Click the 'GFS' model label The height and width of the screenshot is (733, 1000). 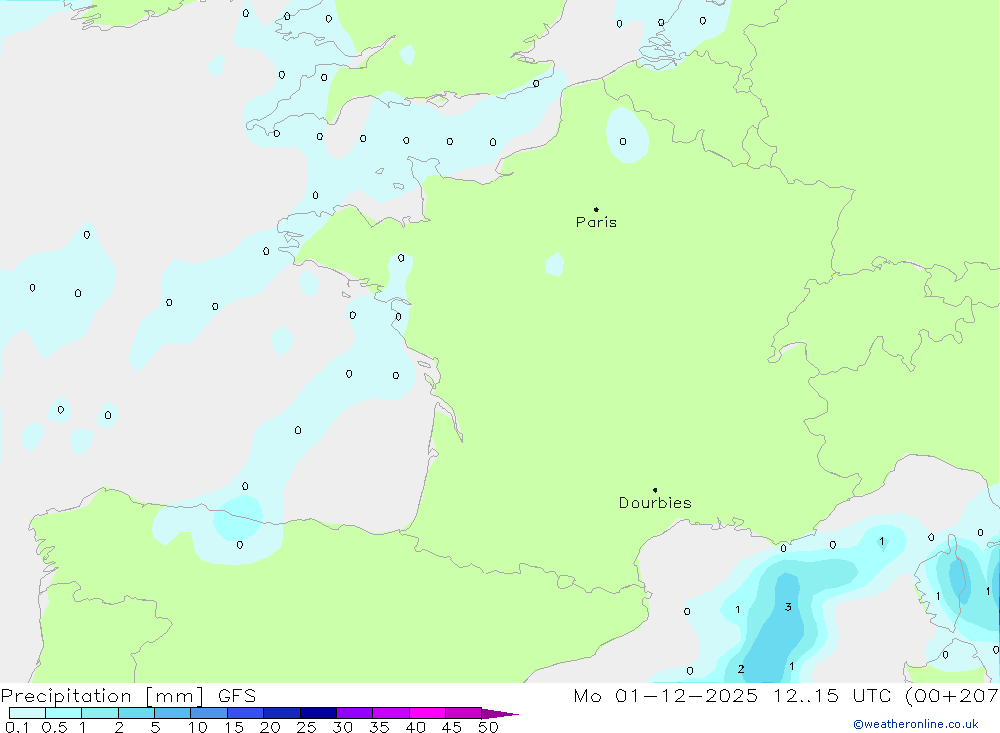pos(237,696)
